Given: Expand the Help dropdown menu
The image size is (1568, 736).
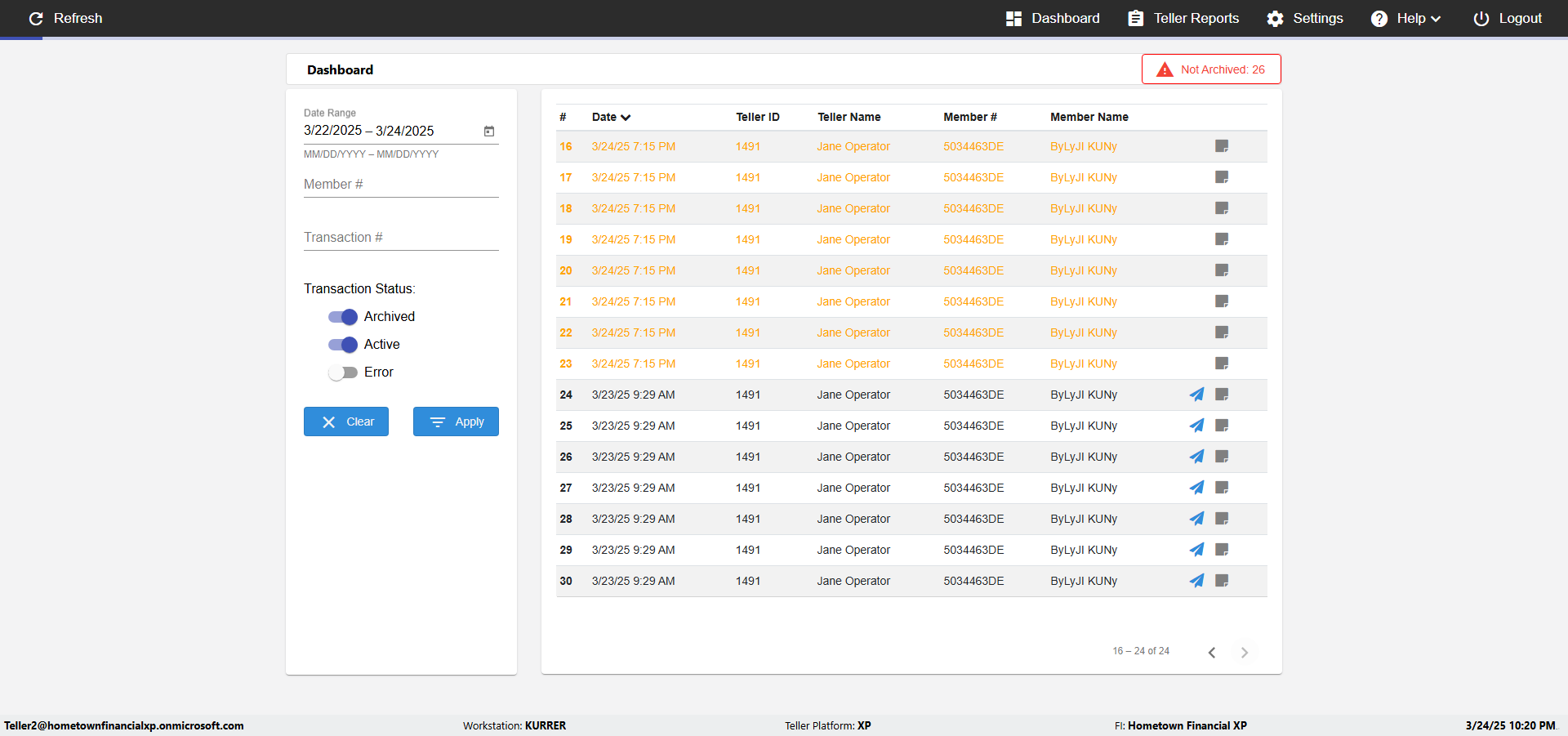Looking at the screenshot, I should coord(1405,18).
